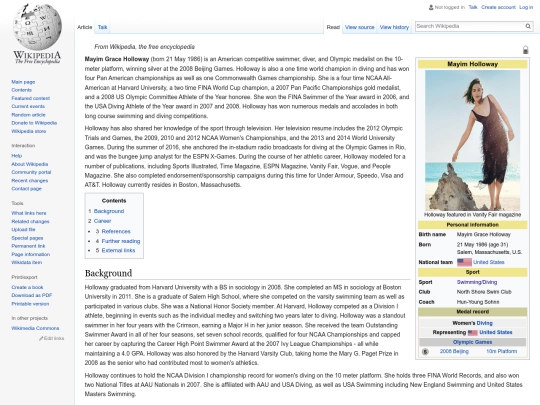The height and width of the screenshot is (405, 540).
Task: Jump to External links in contents
Action: click(118, 250)
